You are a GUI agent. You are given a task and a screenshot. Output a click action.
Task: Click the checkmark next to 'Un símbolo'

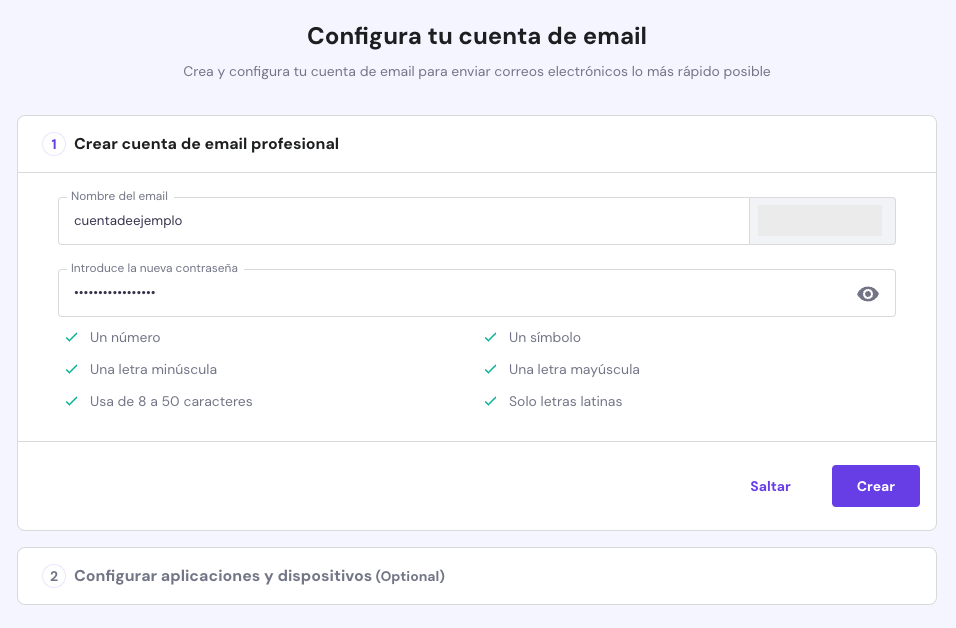(490, 337)
